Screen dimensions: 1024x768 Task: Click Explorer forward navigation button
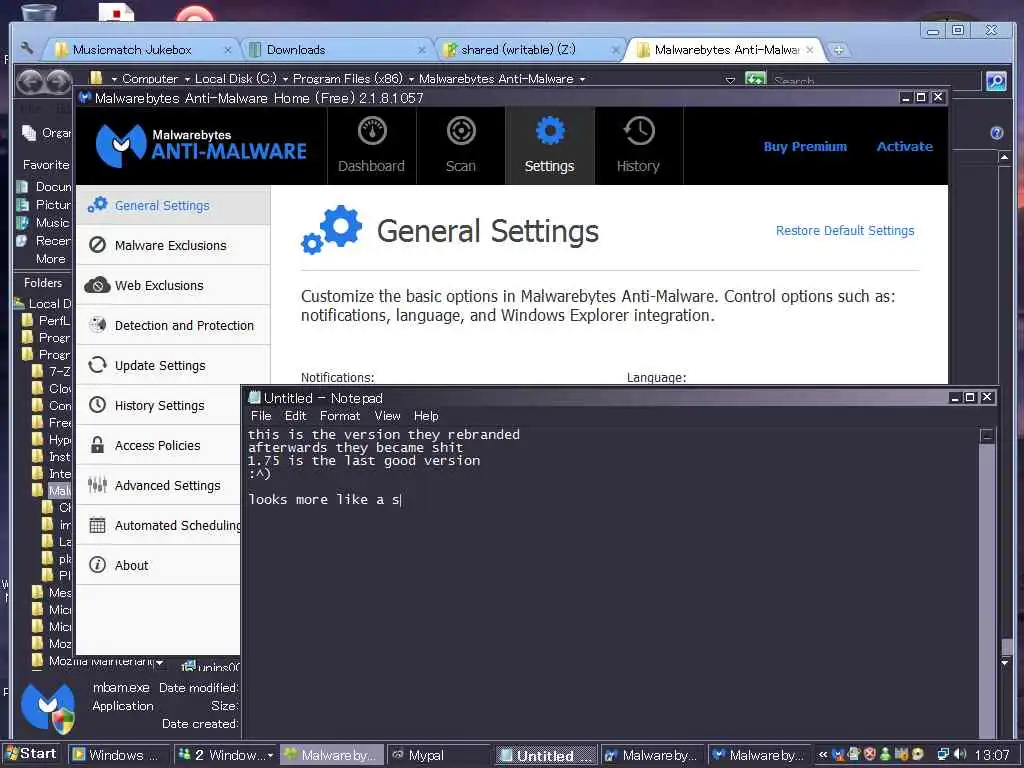(x=59, y=81)
